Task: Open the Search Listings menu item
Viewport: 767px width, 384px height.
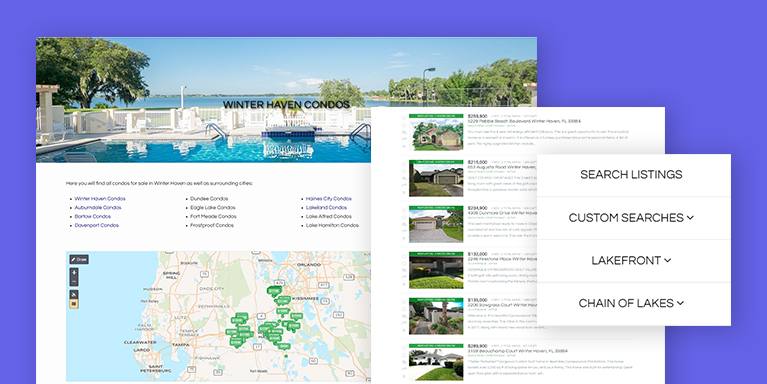Action: 631,175
